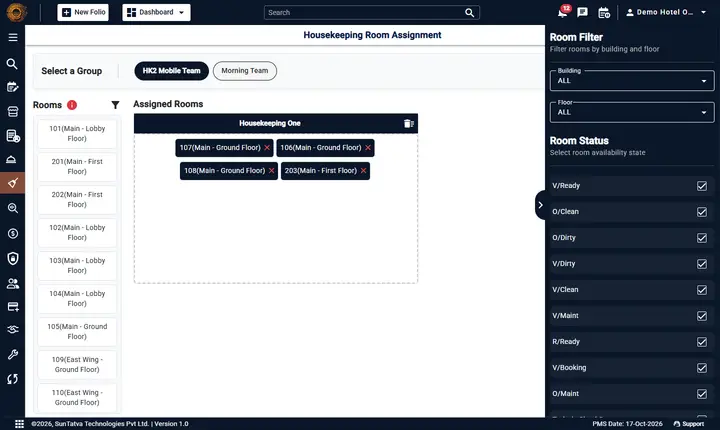This screenshot has height=430, width=720.
Task: Toggle the V/Clean status checkbox
Action: pyautogui.click(x=702, y=290)
